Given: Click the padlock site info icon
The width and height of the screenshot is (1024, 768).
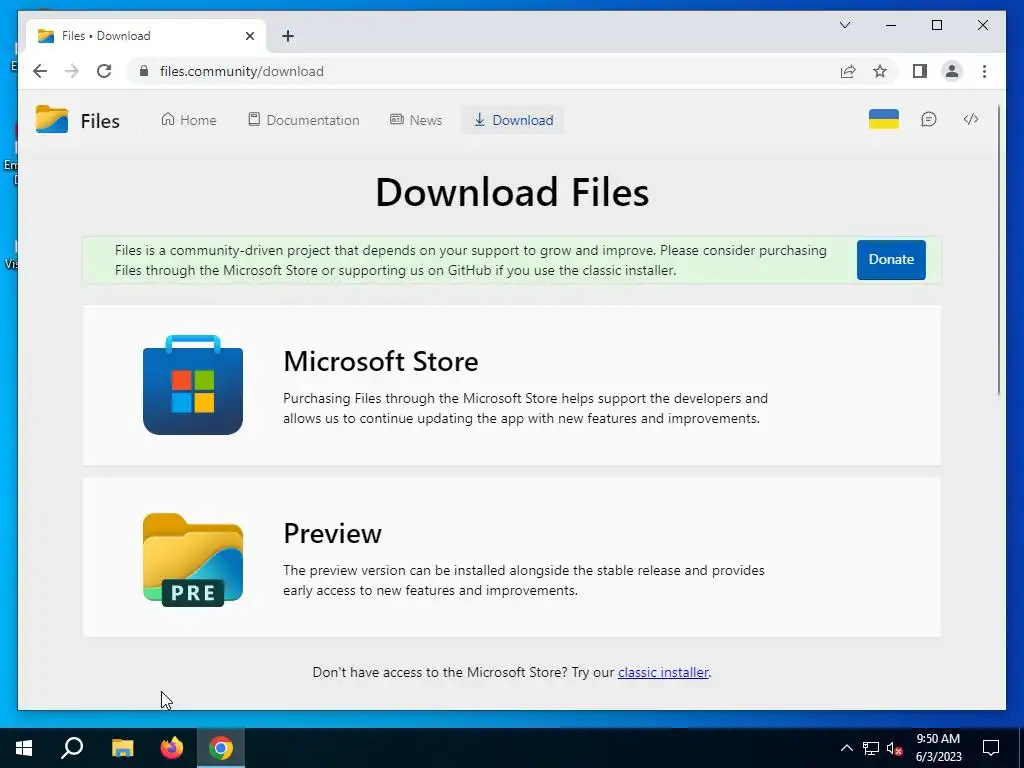Looking at the screenshot, I should click(144, 71).
